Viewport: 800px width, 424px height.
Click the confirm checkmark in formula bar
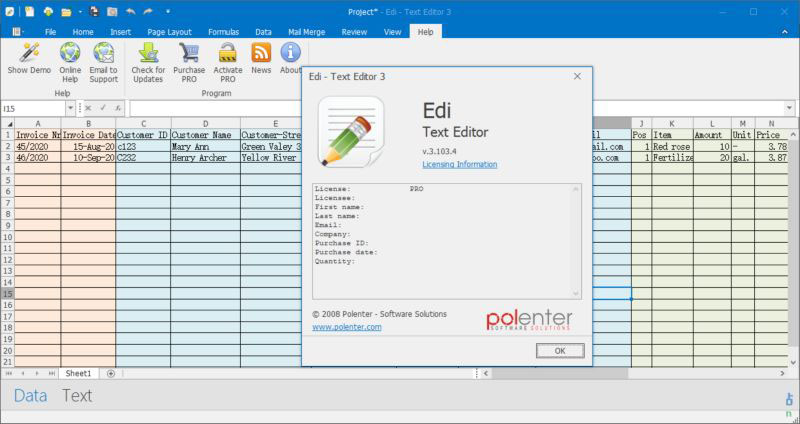103,108
